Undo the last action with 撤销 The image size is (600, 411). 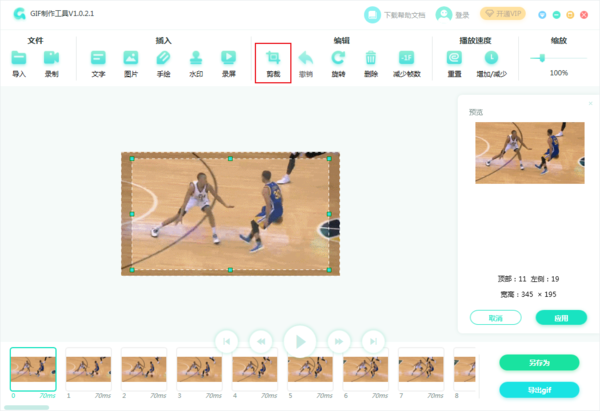point(306,58)
